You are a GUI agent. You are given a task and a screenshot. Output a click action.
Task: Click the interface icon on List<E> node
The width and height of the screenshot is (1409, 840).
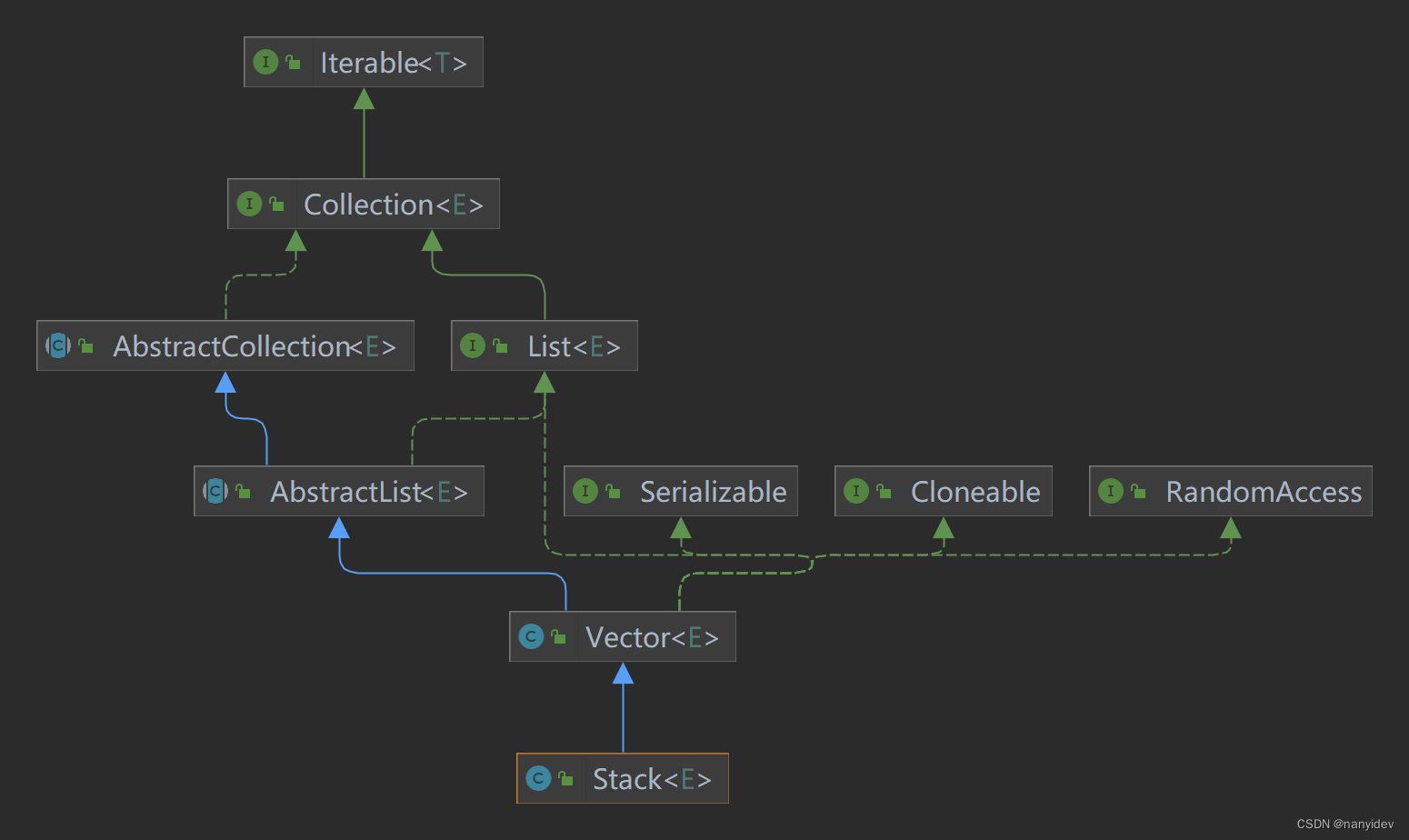click(473, 345)
